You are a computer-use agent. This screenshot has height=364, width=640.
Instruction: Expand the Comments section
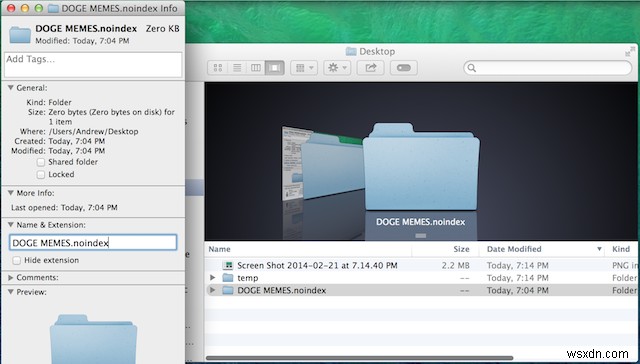click(11, 277)
